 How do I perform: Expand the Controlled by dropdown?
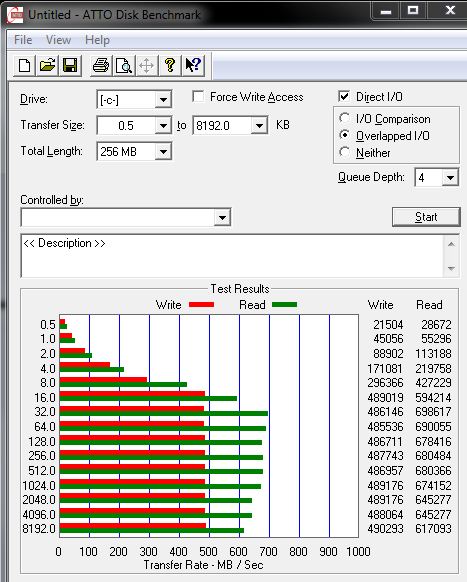[x=222, y=218]
